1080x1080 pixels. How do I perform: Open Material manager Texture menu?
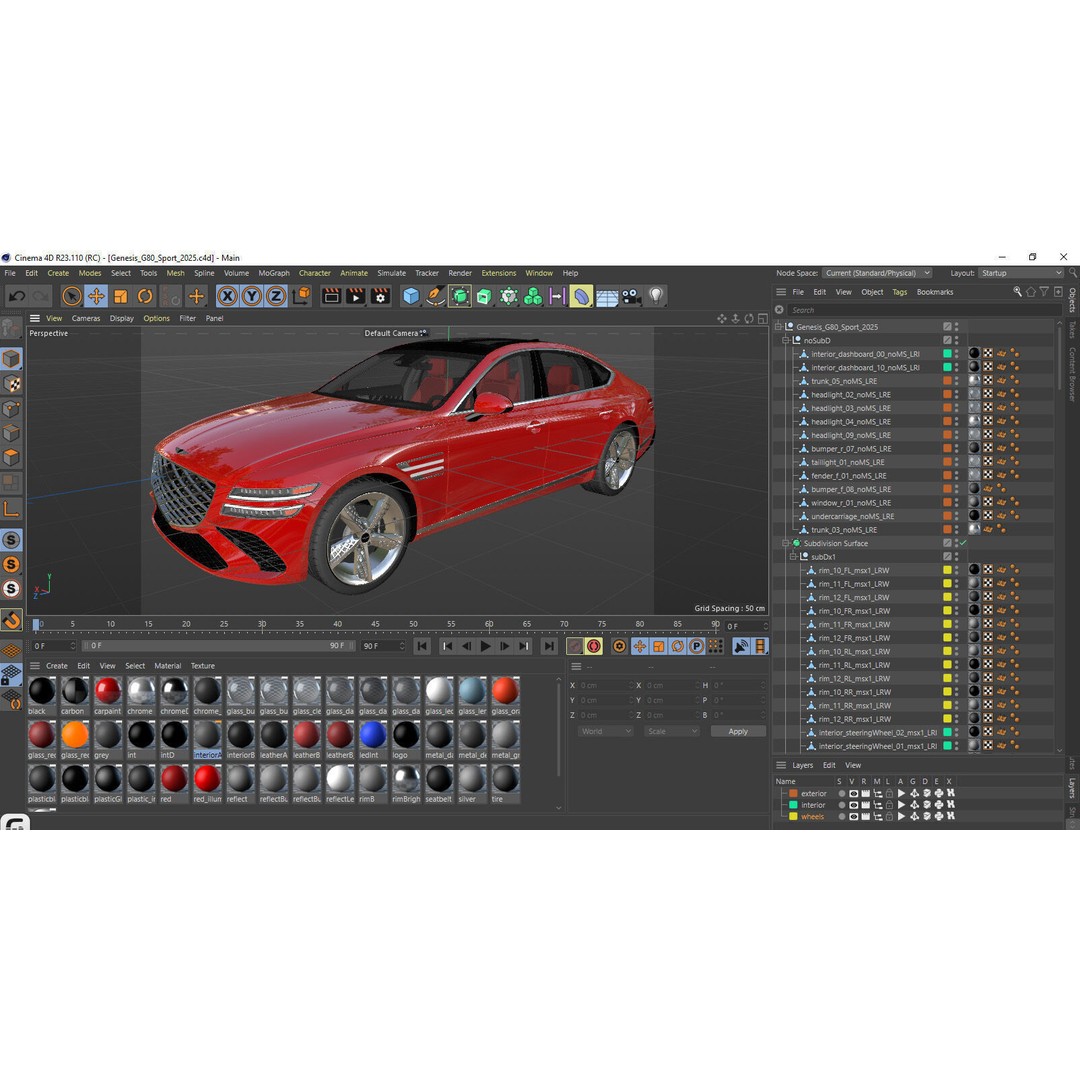(202, 666)
